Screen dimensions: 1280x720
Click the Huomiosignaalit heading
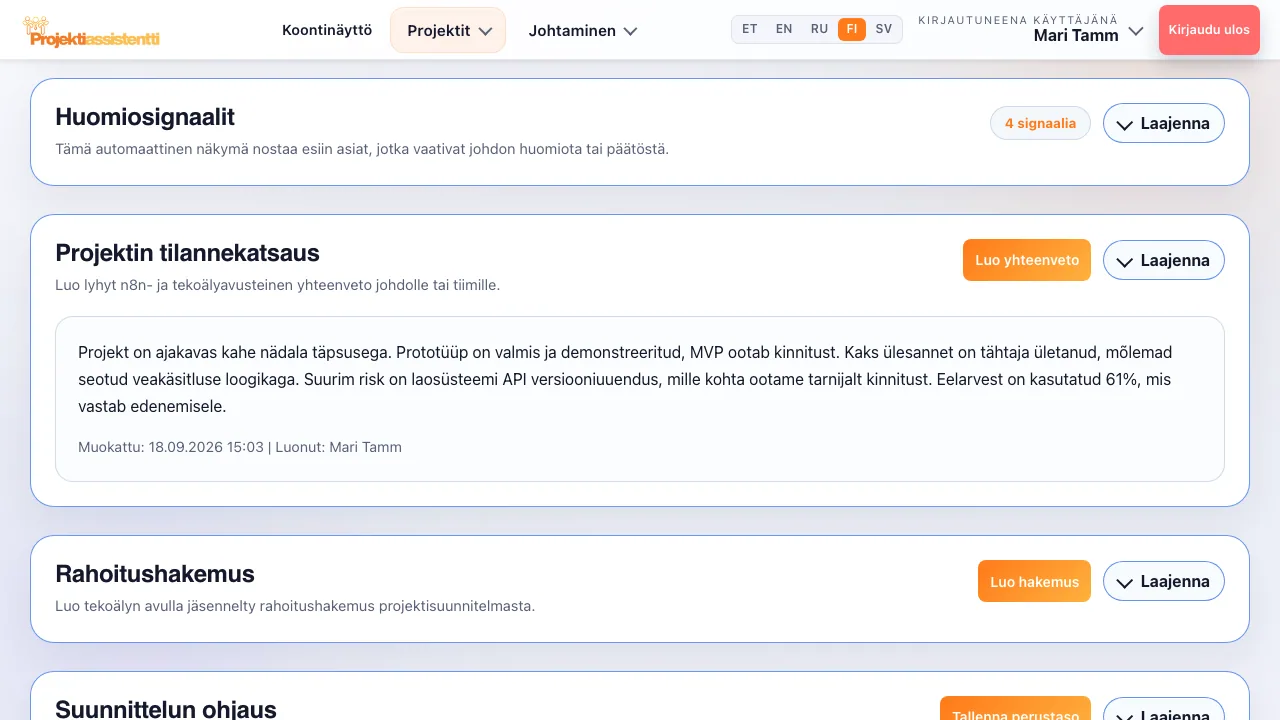(x=145, y=117)
